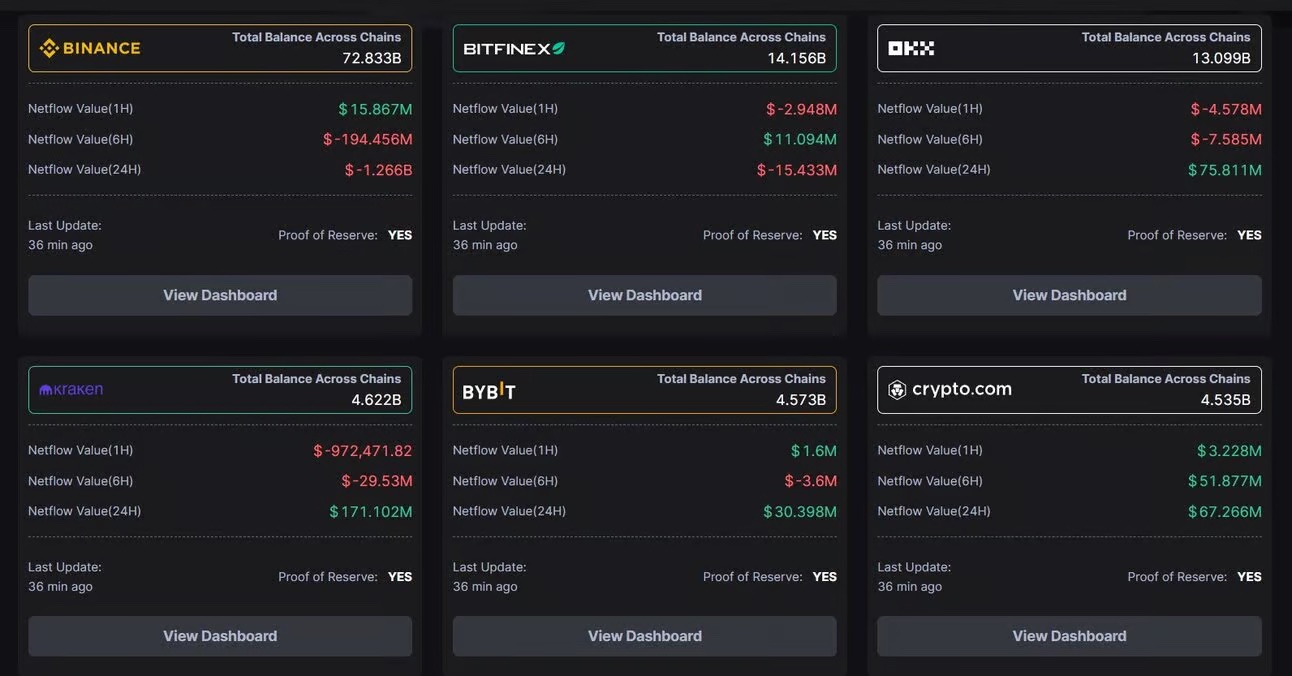The image size is (1292, 676).
Task: Click Bybit Last Update timestamp
Action: click(x=485, y=586)
